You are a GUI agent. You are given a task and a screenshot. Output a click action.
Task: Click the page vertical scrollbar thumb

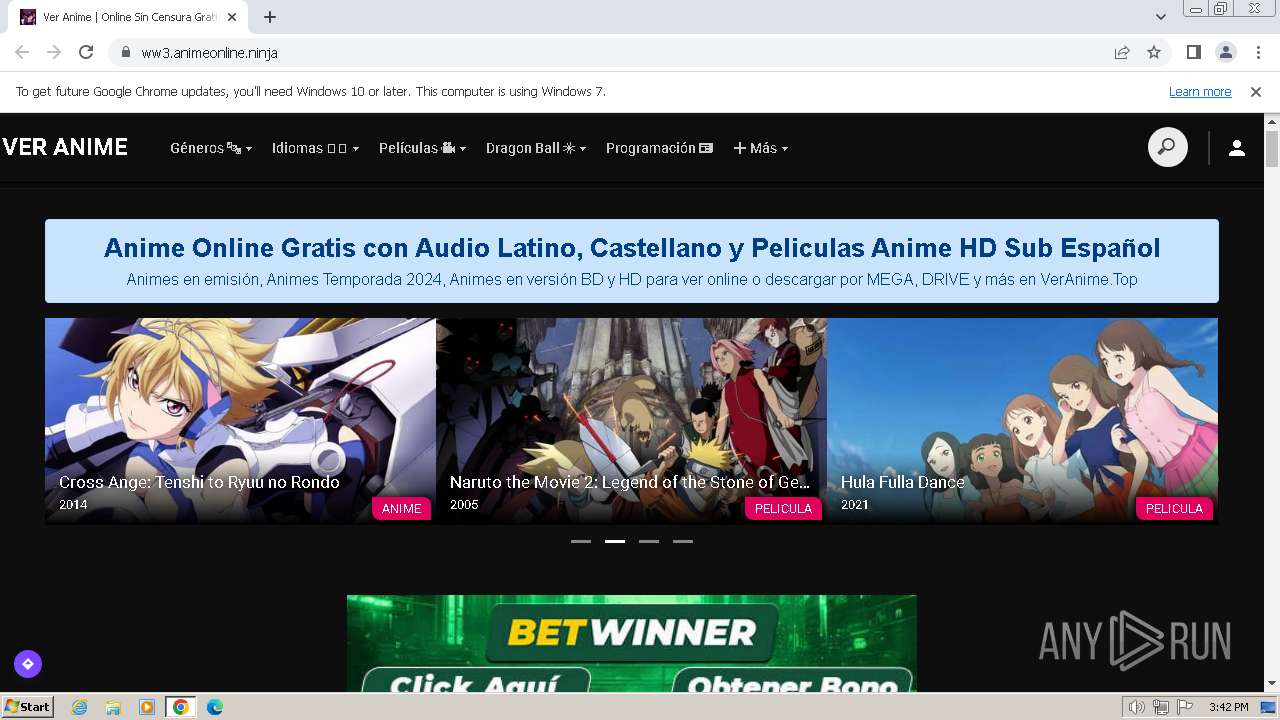pyautogui.click(x=1272, y=148)
